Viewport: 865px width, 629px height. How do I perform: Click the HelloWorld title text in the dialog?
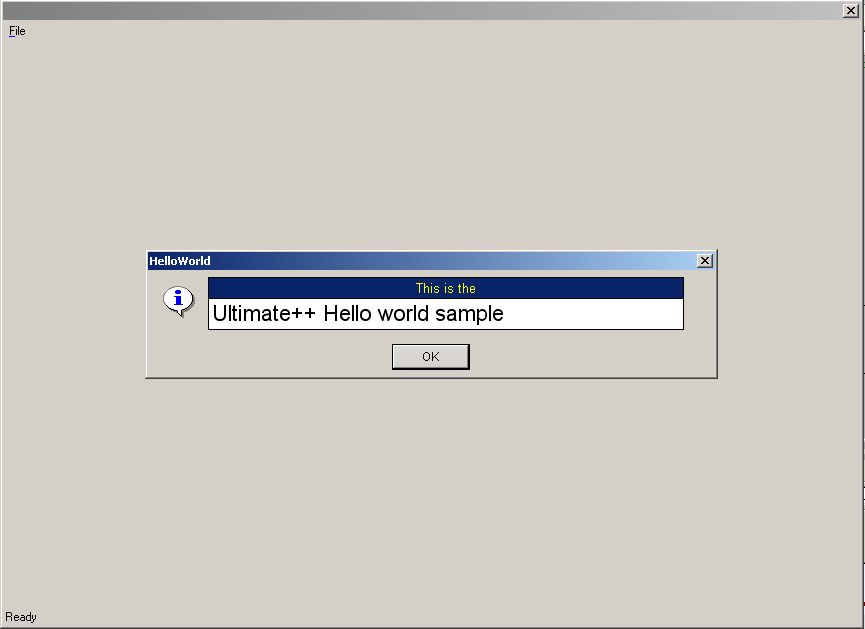coord(180,261)
